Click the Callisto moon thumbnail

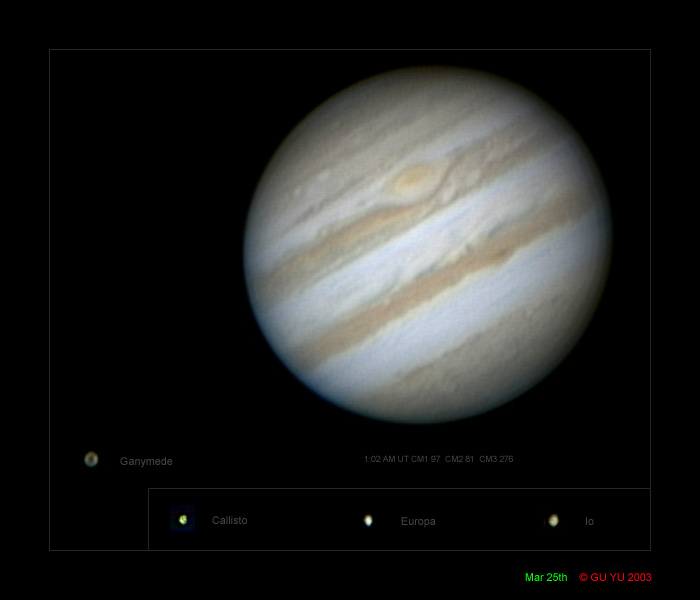pos(183,519)
